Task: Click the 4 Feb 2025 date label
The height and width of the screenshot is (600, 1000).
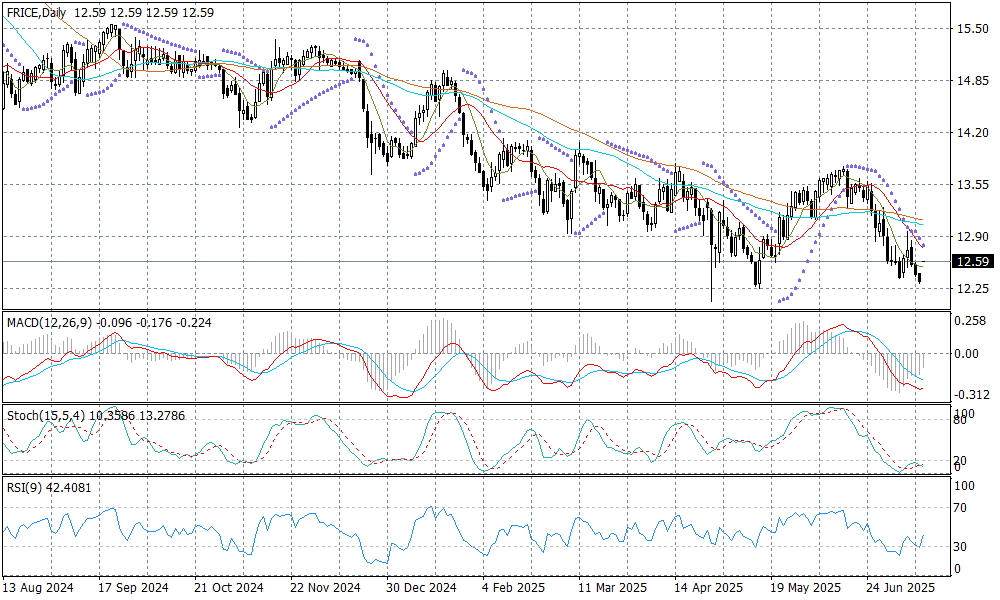Action: coord(514,589)
